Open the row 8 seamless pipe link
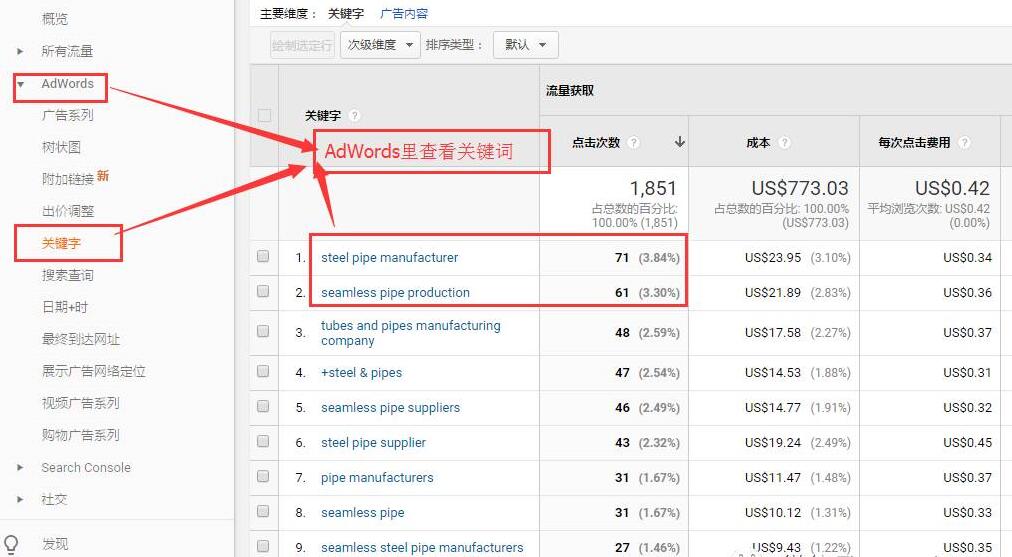Image resolution: width=1012 pixels, height=557 pixels. pyautogui.click(x=363, y=512)
